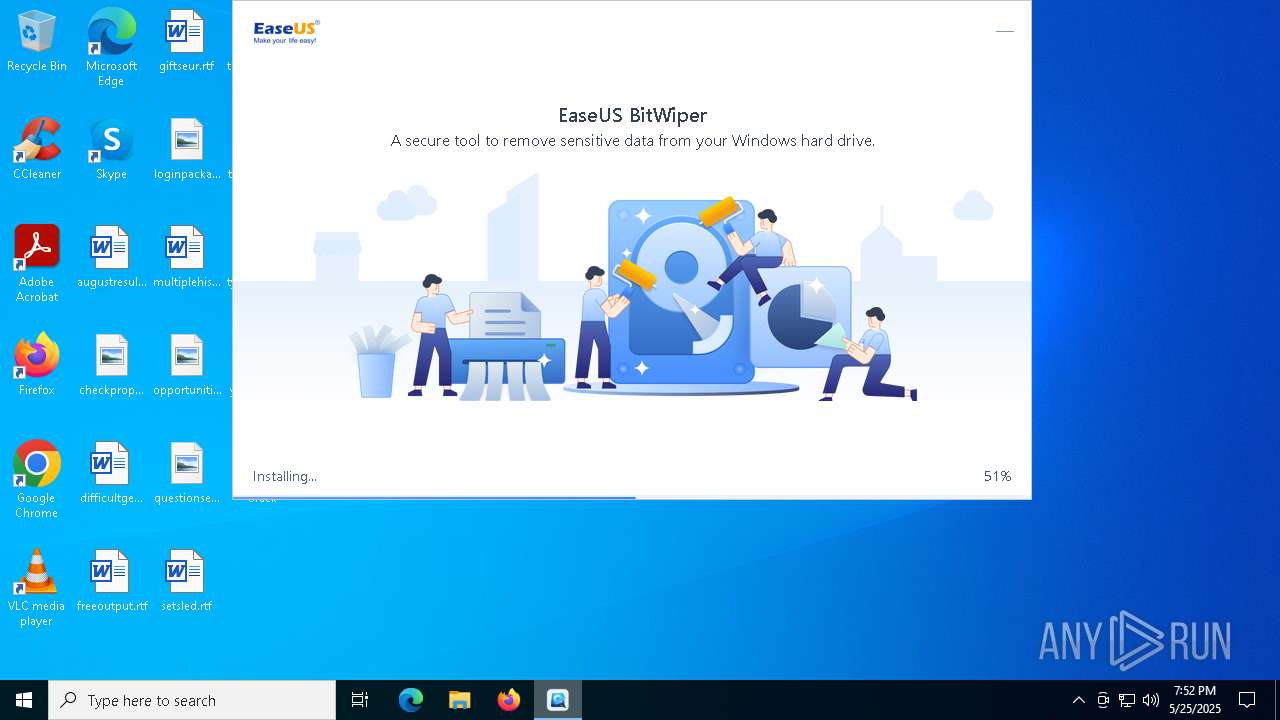This screenshot has height=720, width=1280.
Task: Minimize the EaseUS BitWiper installer window
Action: 1005,31
